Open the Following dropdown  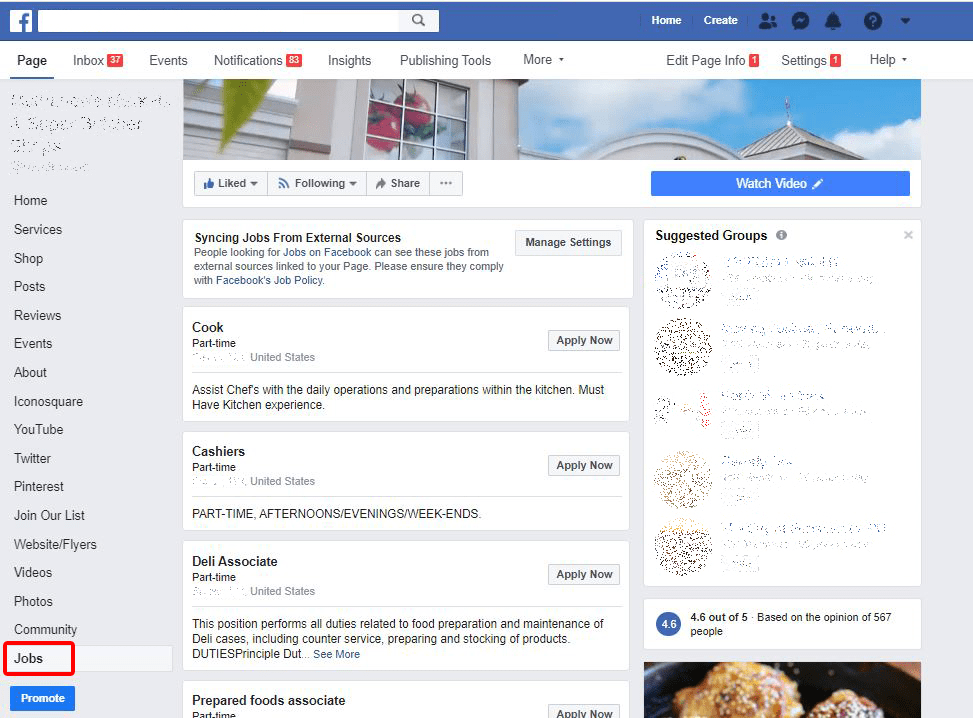pos(316,183)
